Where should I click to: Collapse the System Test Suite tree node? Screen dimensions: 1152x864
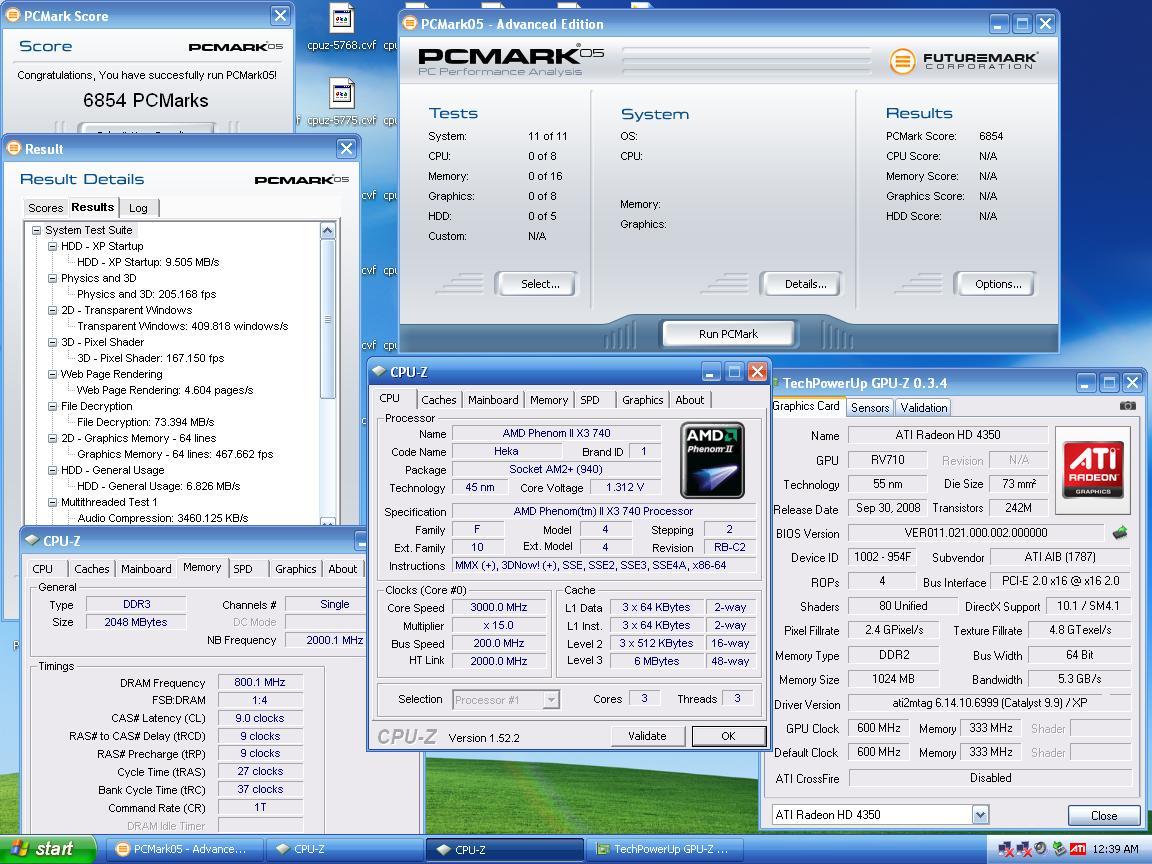[x=36, y=230]
